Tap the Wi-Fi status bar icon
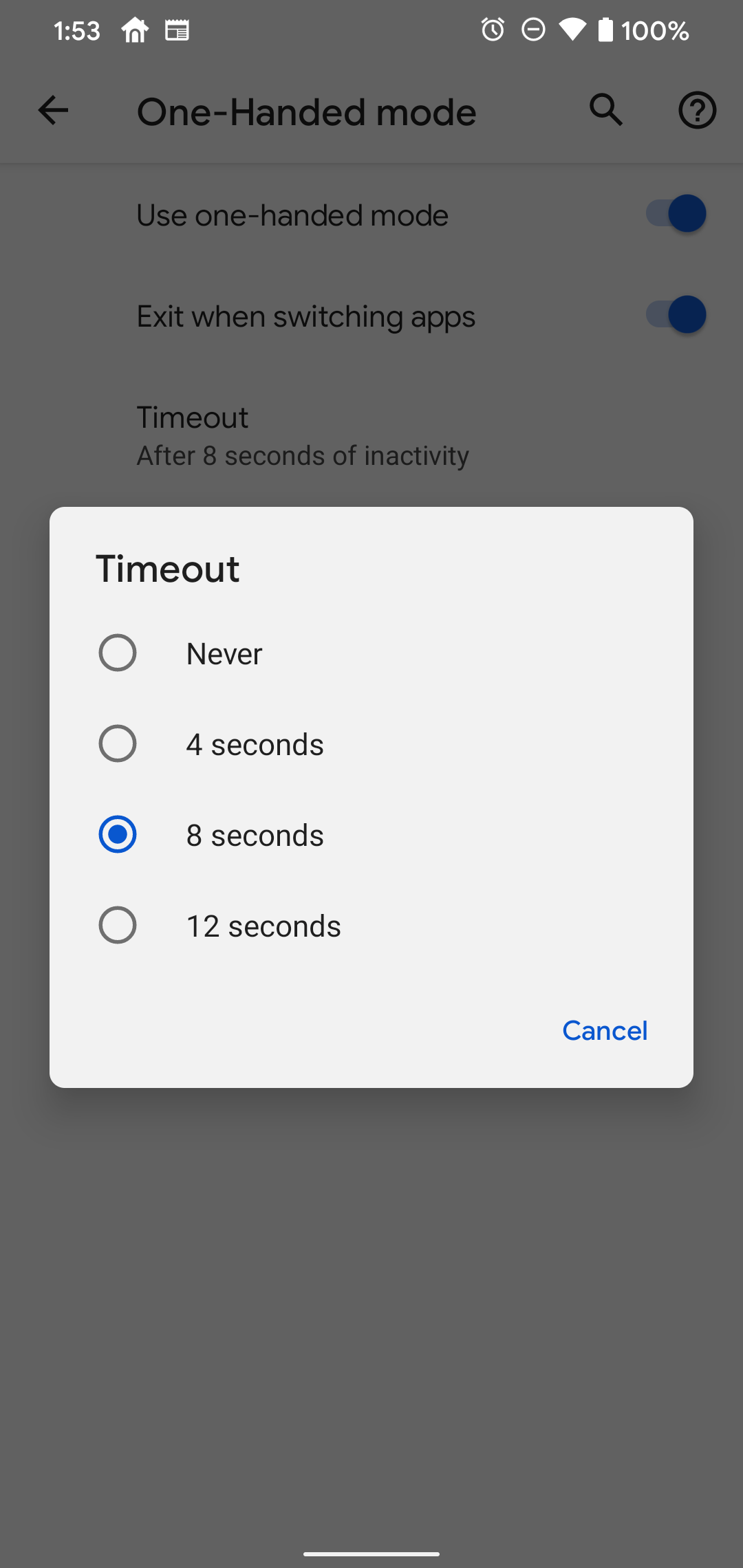This screenshot has height=1568, width=743. (572, 30)
